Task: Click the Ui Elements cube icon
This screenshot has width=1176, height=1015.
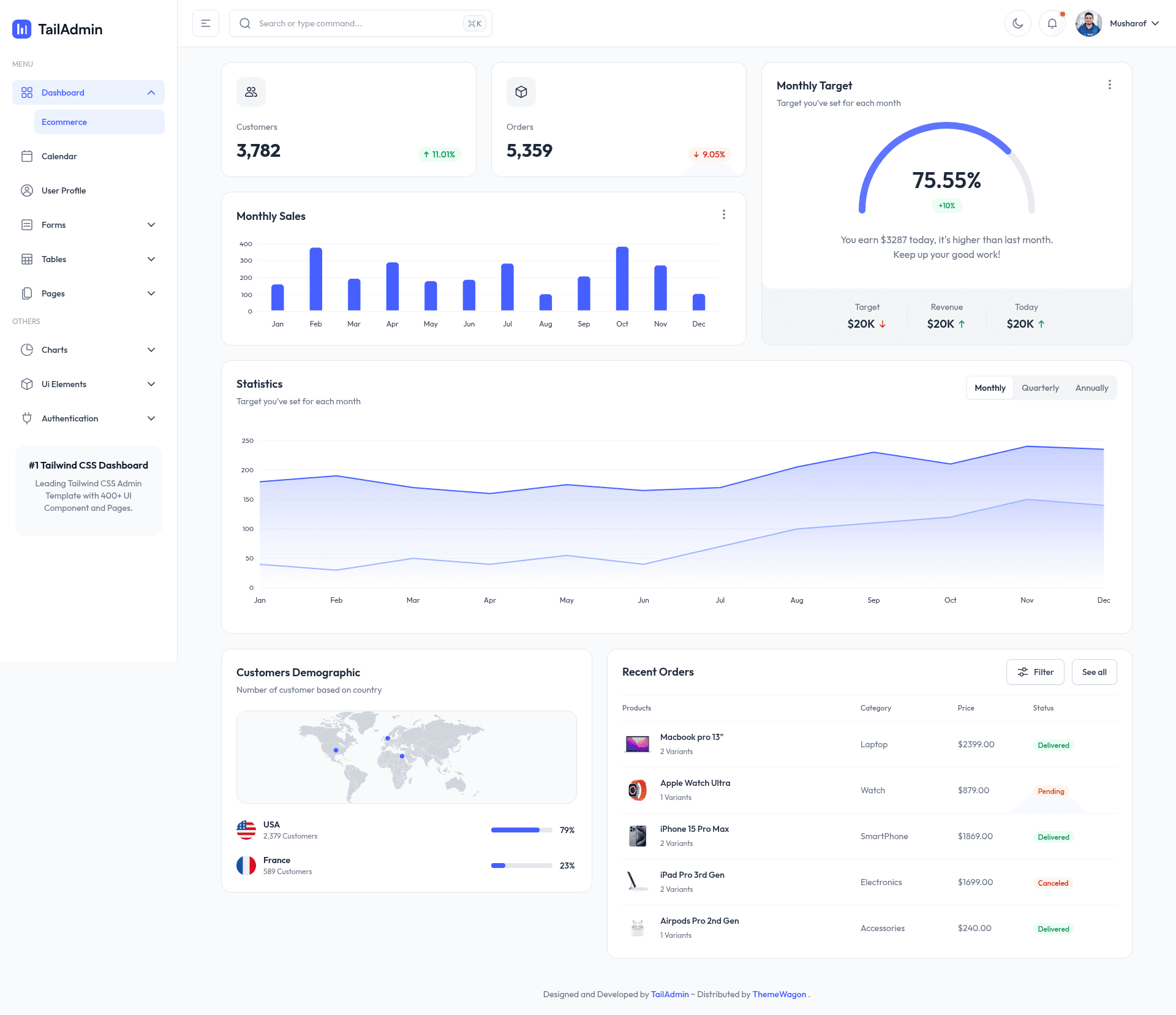Action: pyautogui.click(x=27, y=384)
